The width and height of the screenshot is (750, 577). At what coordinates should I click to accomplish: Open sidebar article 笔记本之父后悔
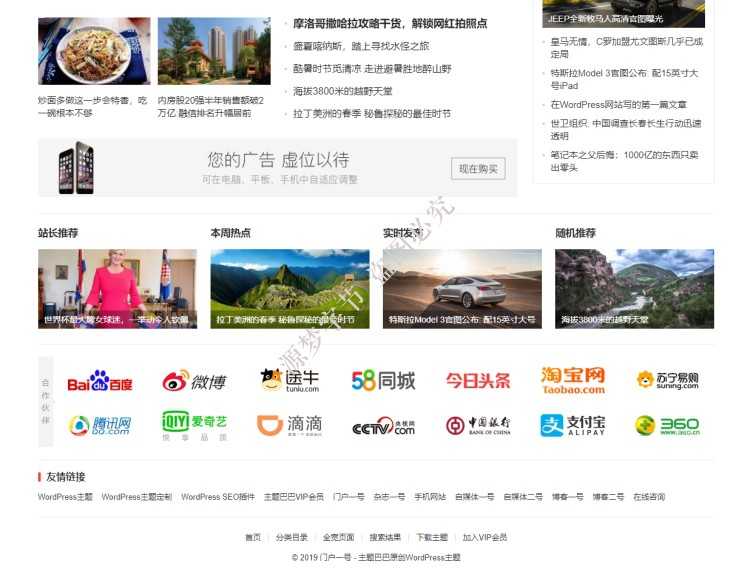624,161
